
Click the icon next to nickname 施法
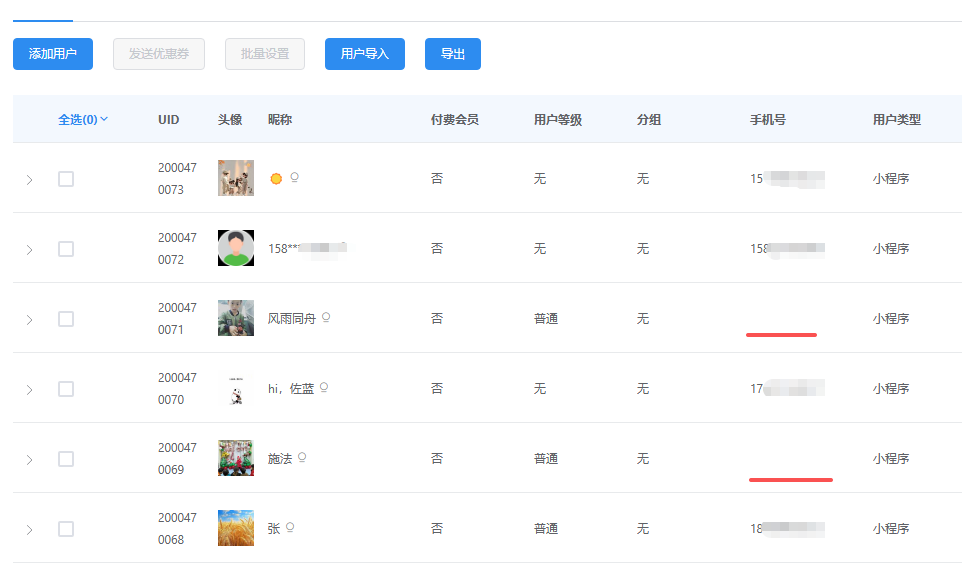point(302,458)
